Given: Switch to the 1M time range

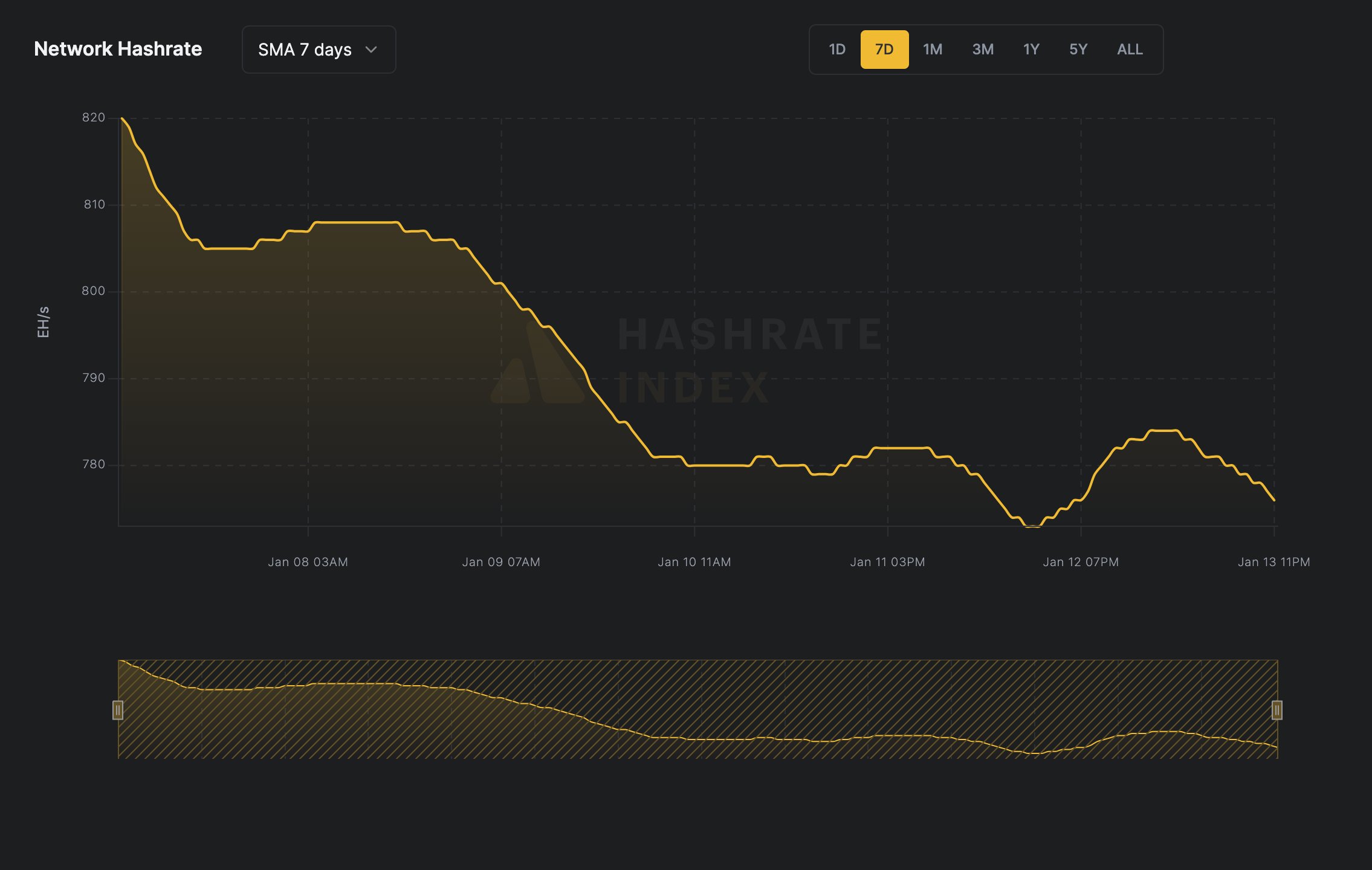Looking at the screenshot, I should (x=933, y=50).
